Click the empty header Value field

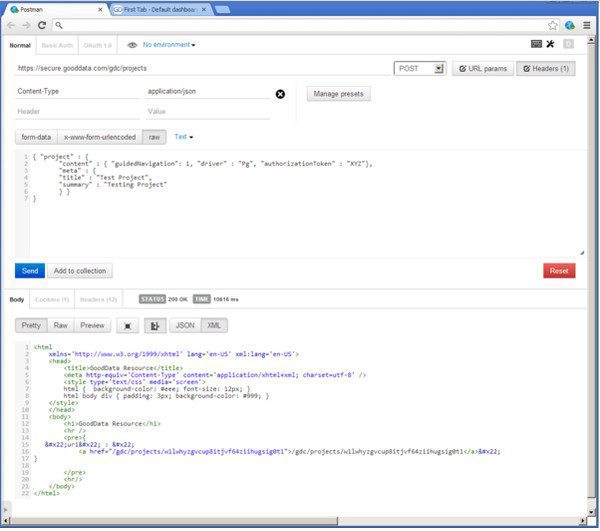pyautogui.click(x=208, y=112)
